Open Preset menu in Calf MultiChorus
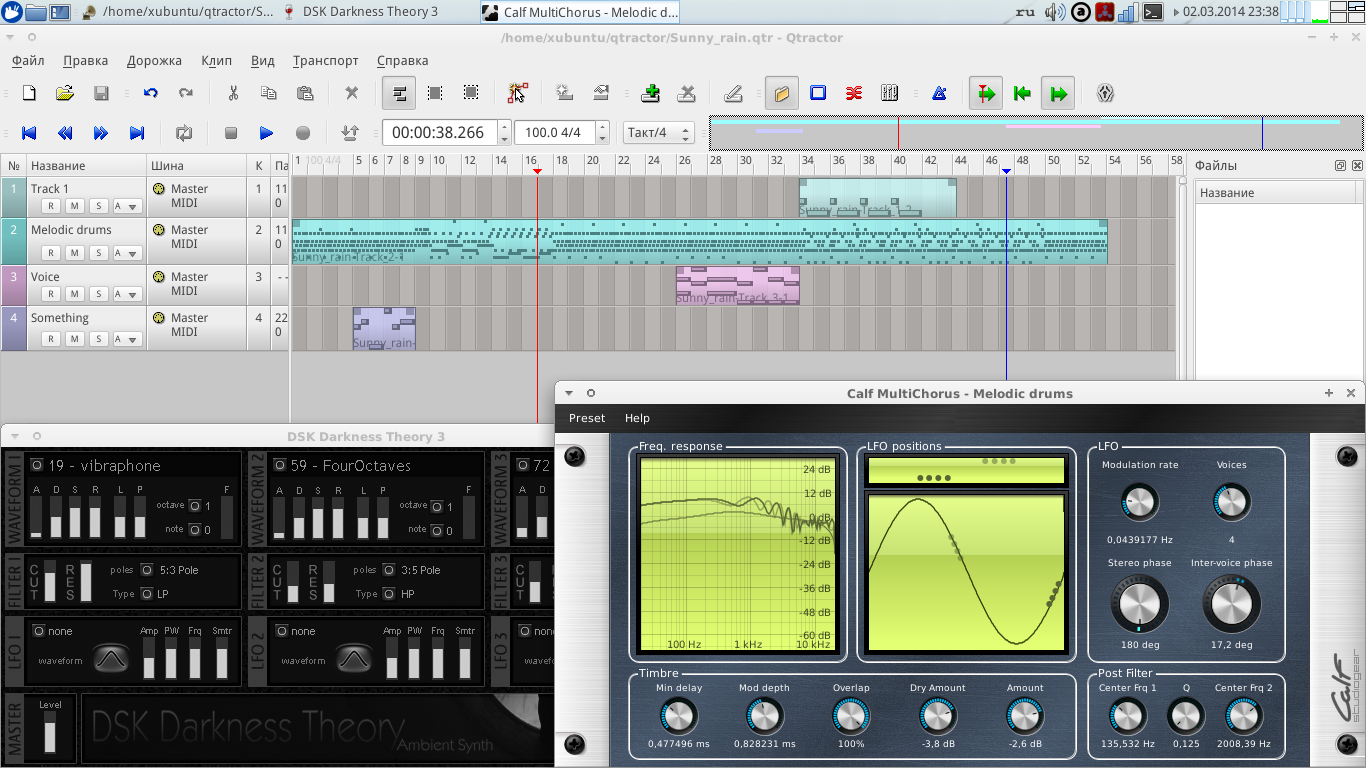Image resolution: width=1366 pixels, height=768 pixels. pos(587,418)
